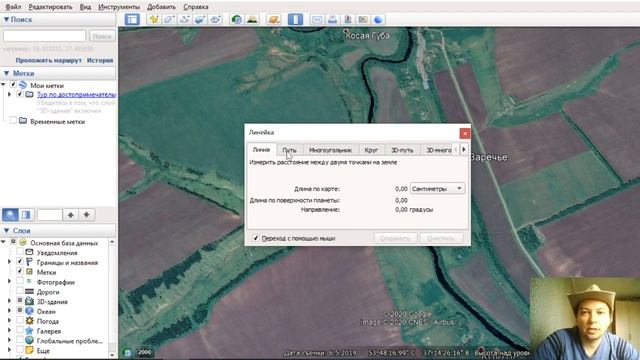Viewport: 640px width, 360px height.
Task: Open the Файл menu
Action: [x=13, y=7]
